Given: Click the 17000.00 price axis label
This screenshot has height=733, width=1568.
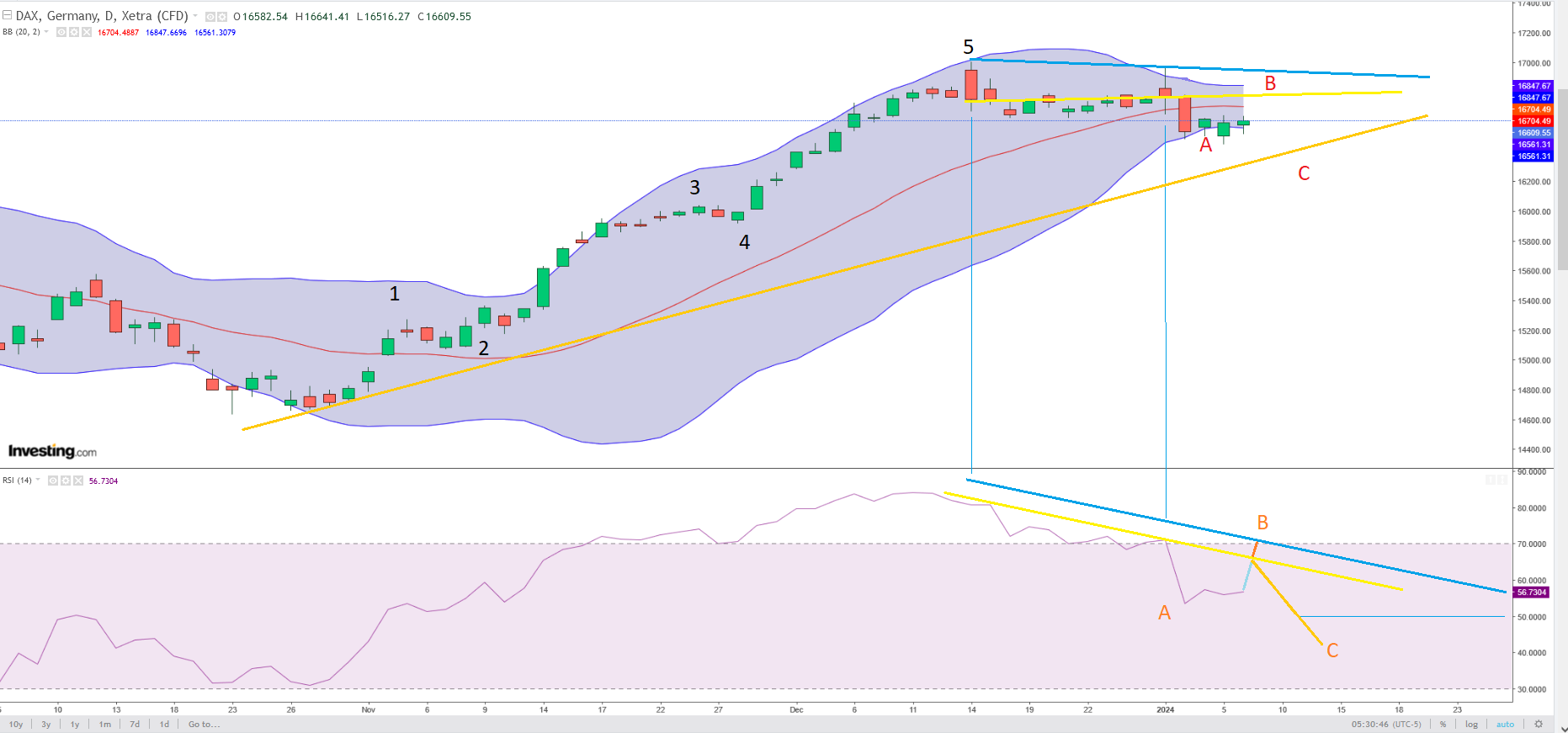Looking at the screenshot, I should coord(1534,63).
